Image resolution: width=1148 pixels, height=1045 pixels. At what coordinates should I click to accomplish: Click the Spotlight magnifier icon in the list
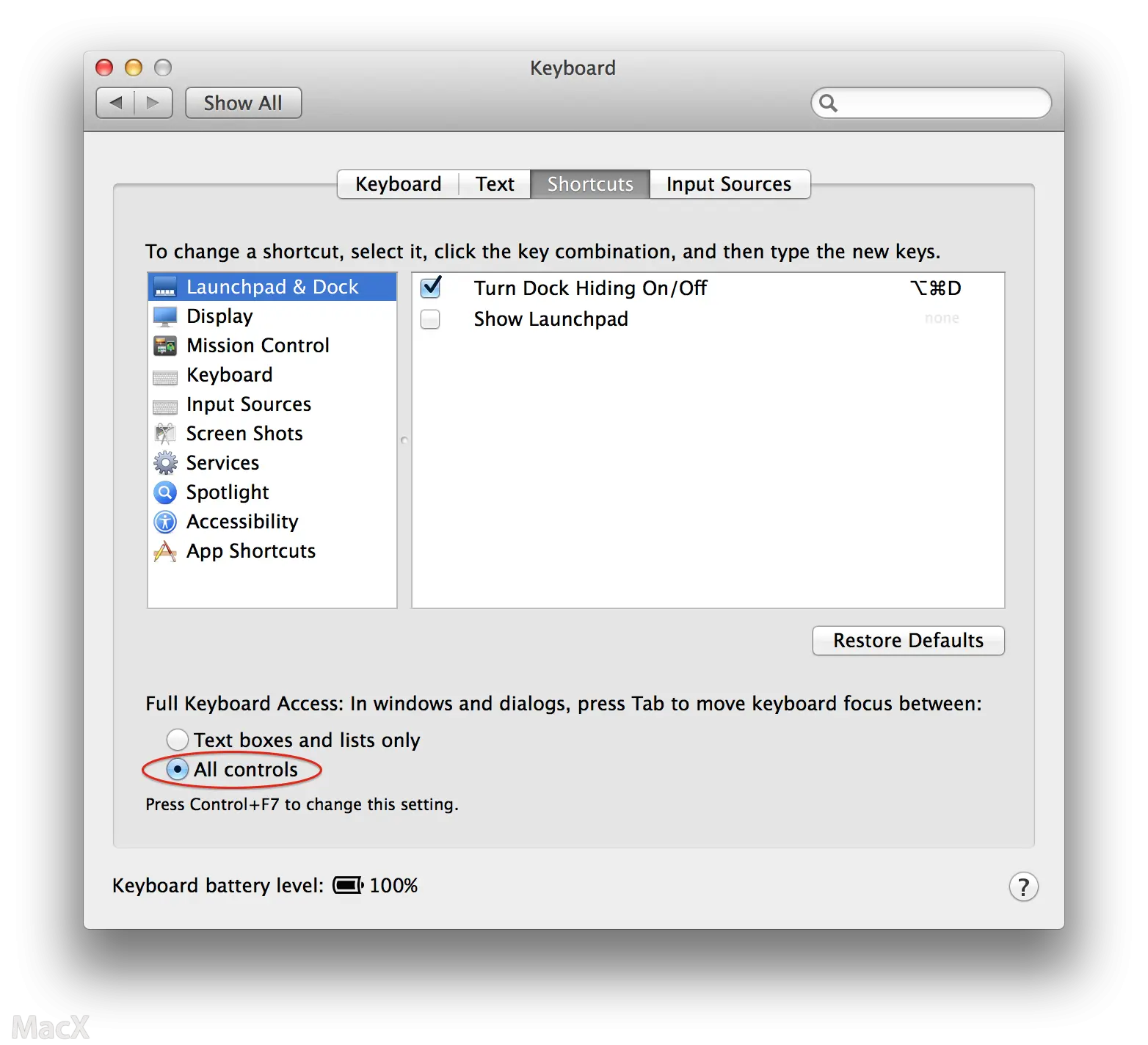(x=165, y=492)
